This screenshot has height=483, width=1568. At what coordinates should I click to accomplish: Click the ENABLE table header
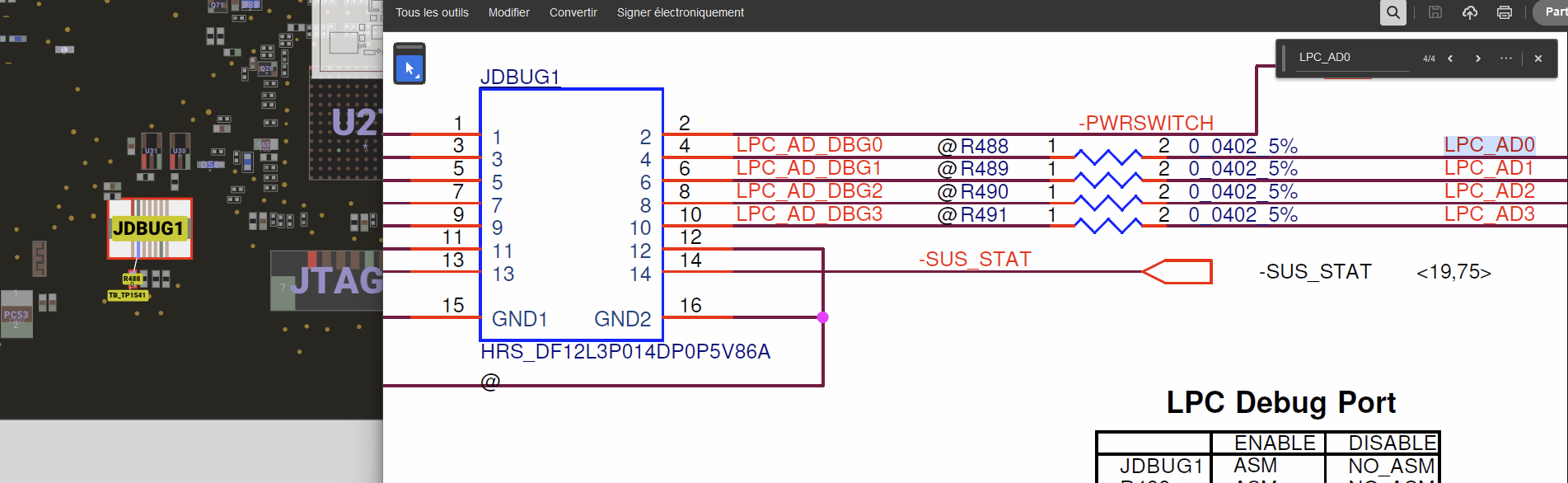[1275, 443]
